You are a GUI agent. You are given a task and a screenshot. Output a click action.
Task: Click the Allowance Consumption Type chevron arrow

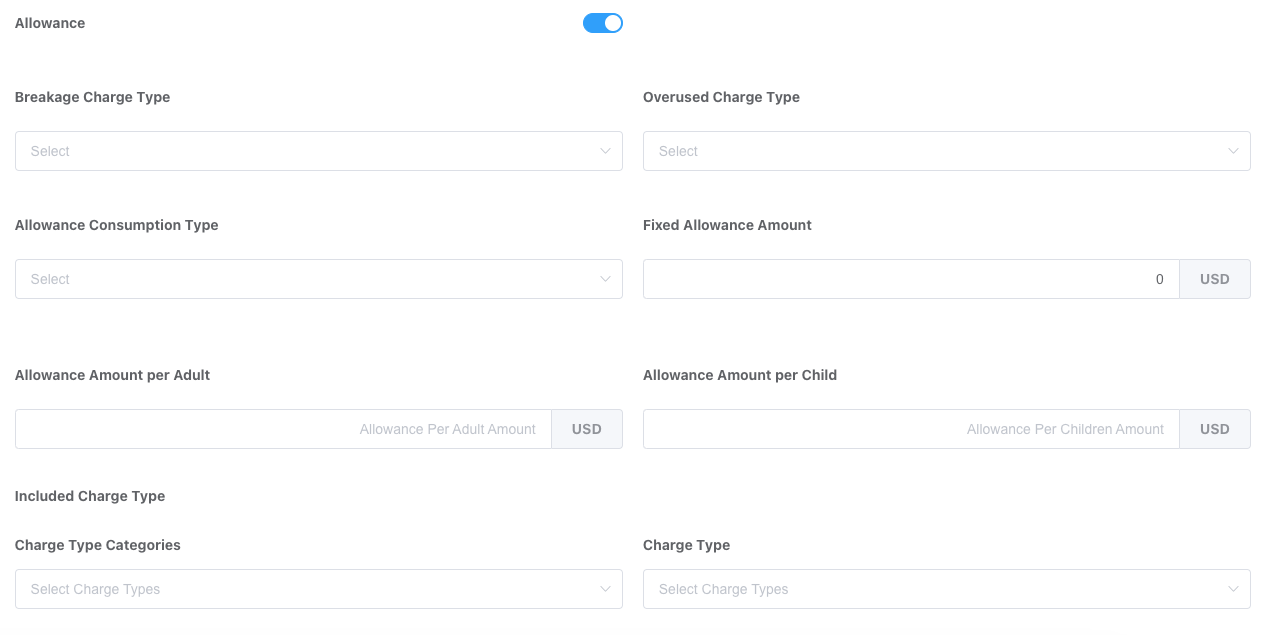tap(605, 279)
